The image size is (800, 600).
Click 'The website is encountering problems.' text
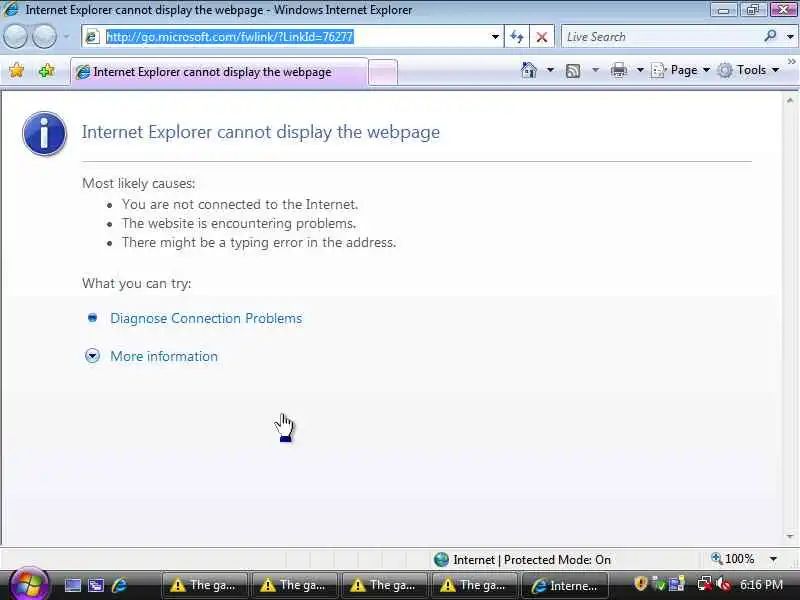click(x=239, y=223)
